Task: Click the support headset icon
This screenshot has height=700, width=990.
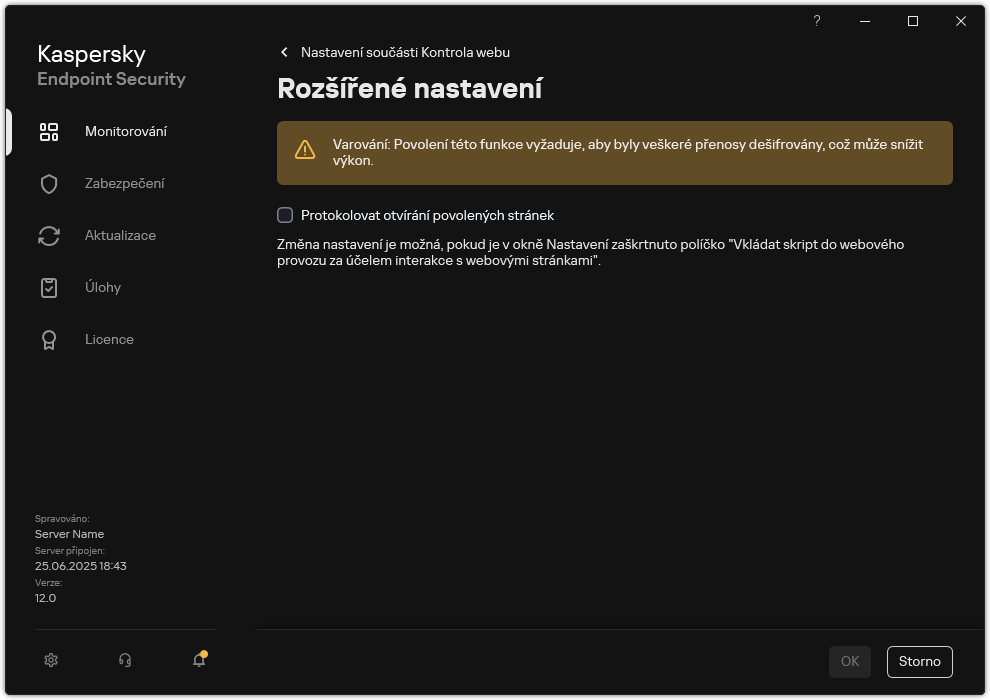Action: pyautogui.click(x=124, y=660)
